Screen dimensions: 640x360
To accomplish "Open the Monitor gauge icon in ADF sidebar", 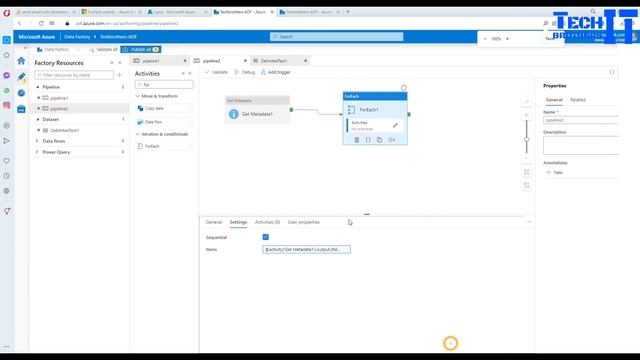I will 22,93.
